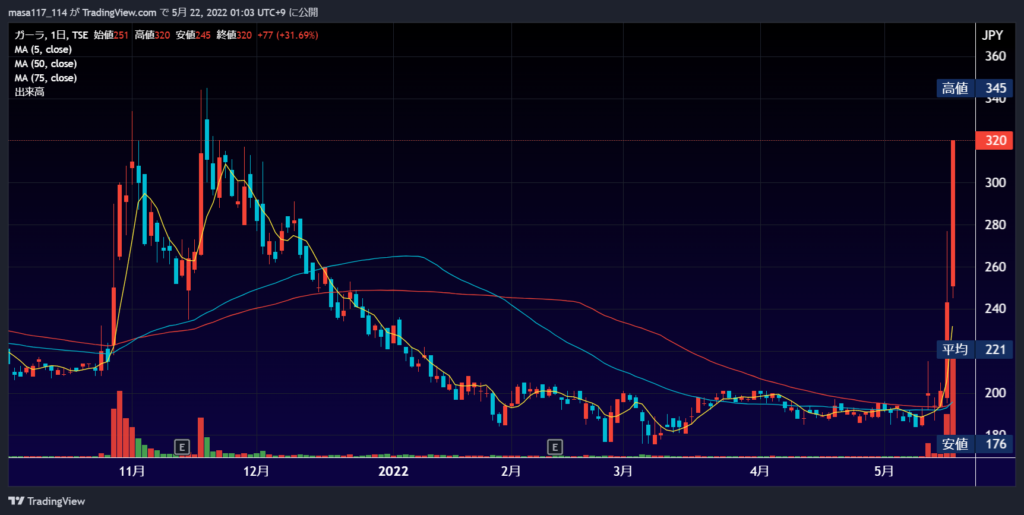The image size is (1024, 515).
Task: Click the 280 value on price axis
Action: coord(995,225)
